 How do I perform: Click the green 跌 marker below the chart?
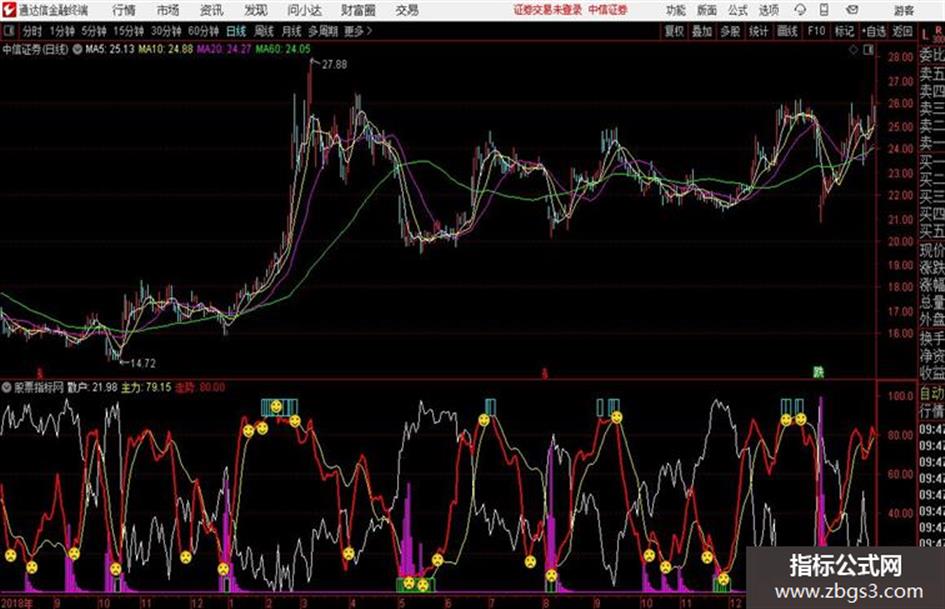(x=818, y=373)
